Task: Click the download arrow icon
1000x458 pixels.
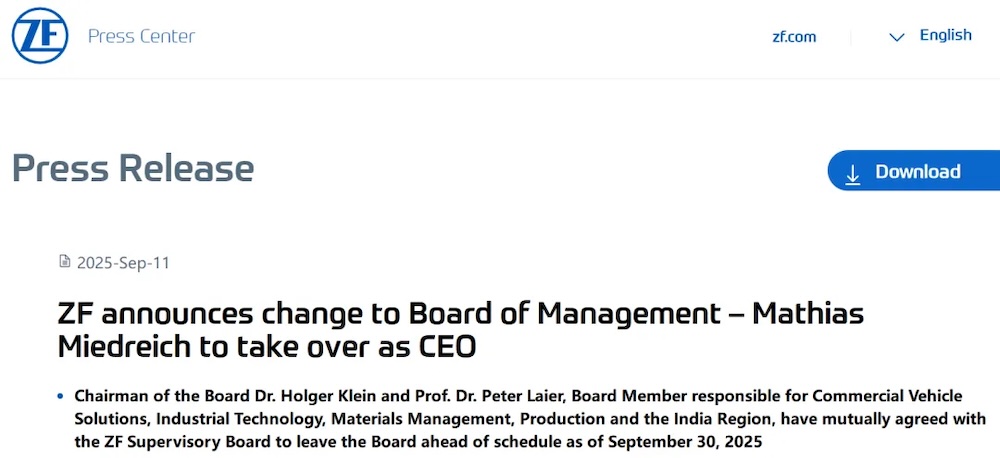Action: click(x=853, y=173)
